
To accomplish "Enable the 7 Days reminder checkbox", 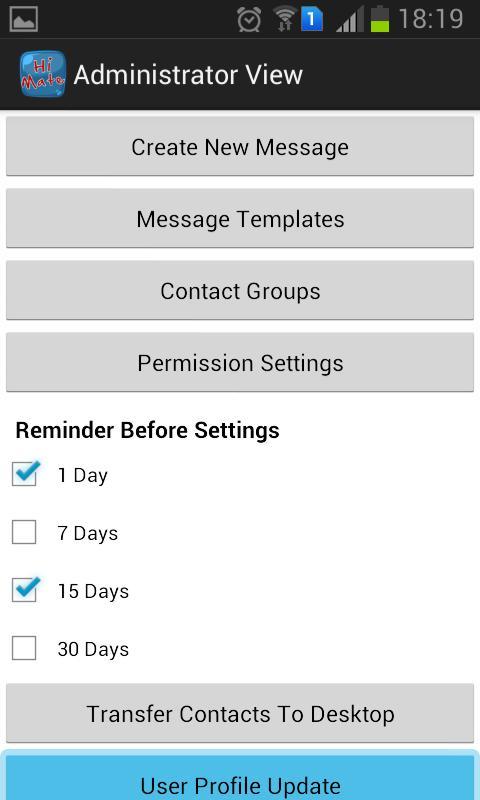I will tap(24, 532).
